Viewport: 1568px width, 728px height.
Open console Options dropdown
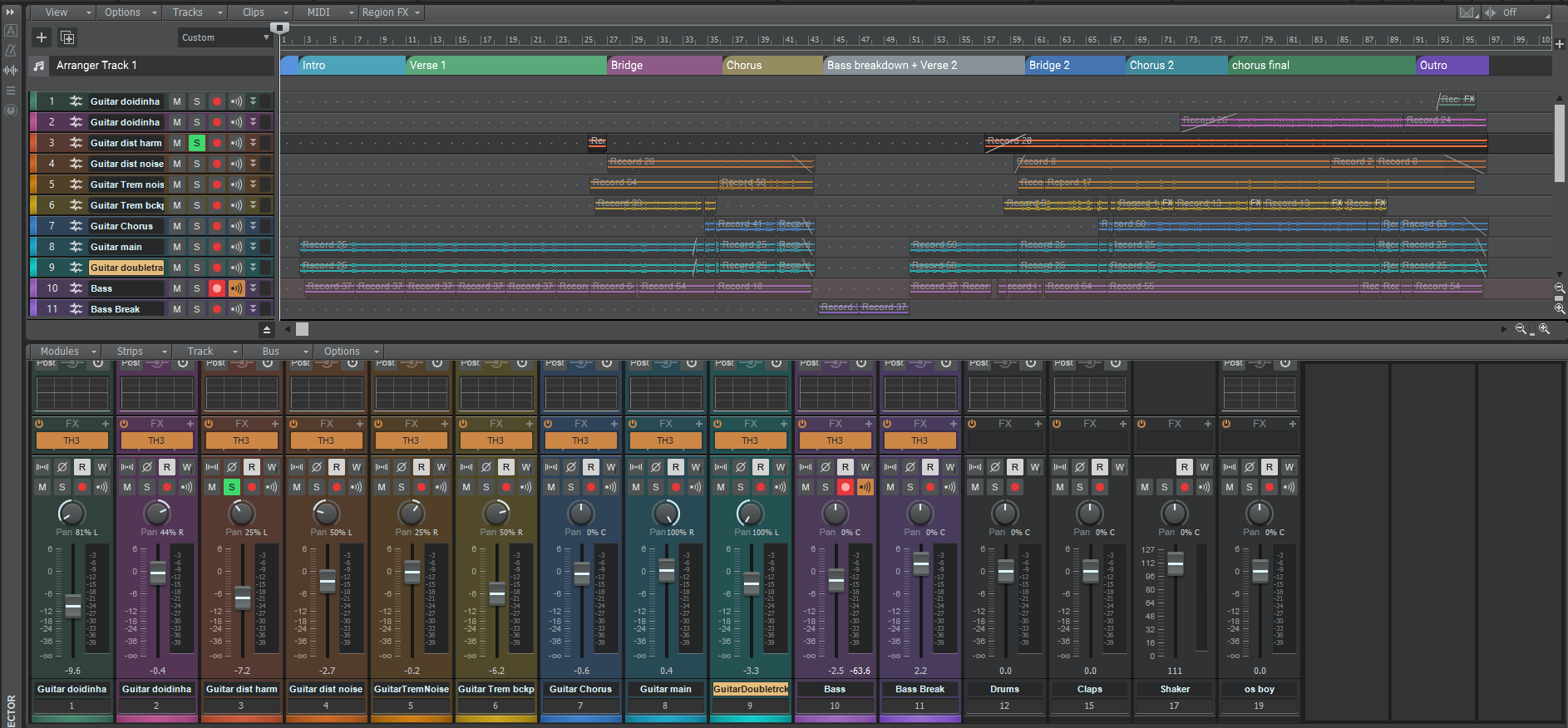point(350,352)
